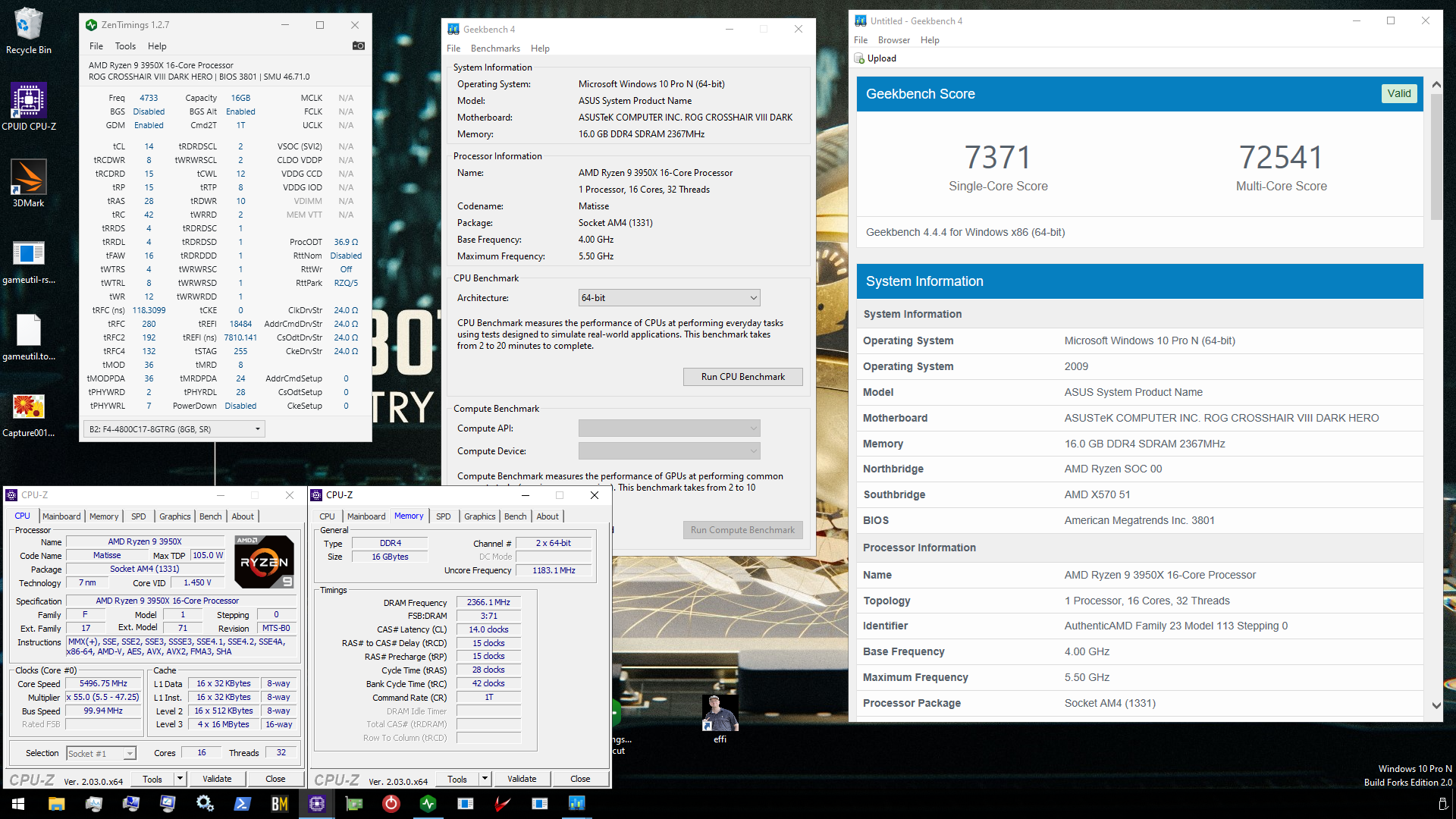
Task: Expand the B2: F4-4800C17-8GTRG module dropdown
Action: [174, 429]
